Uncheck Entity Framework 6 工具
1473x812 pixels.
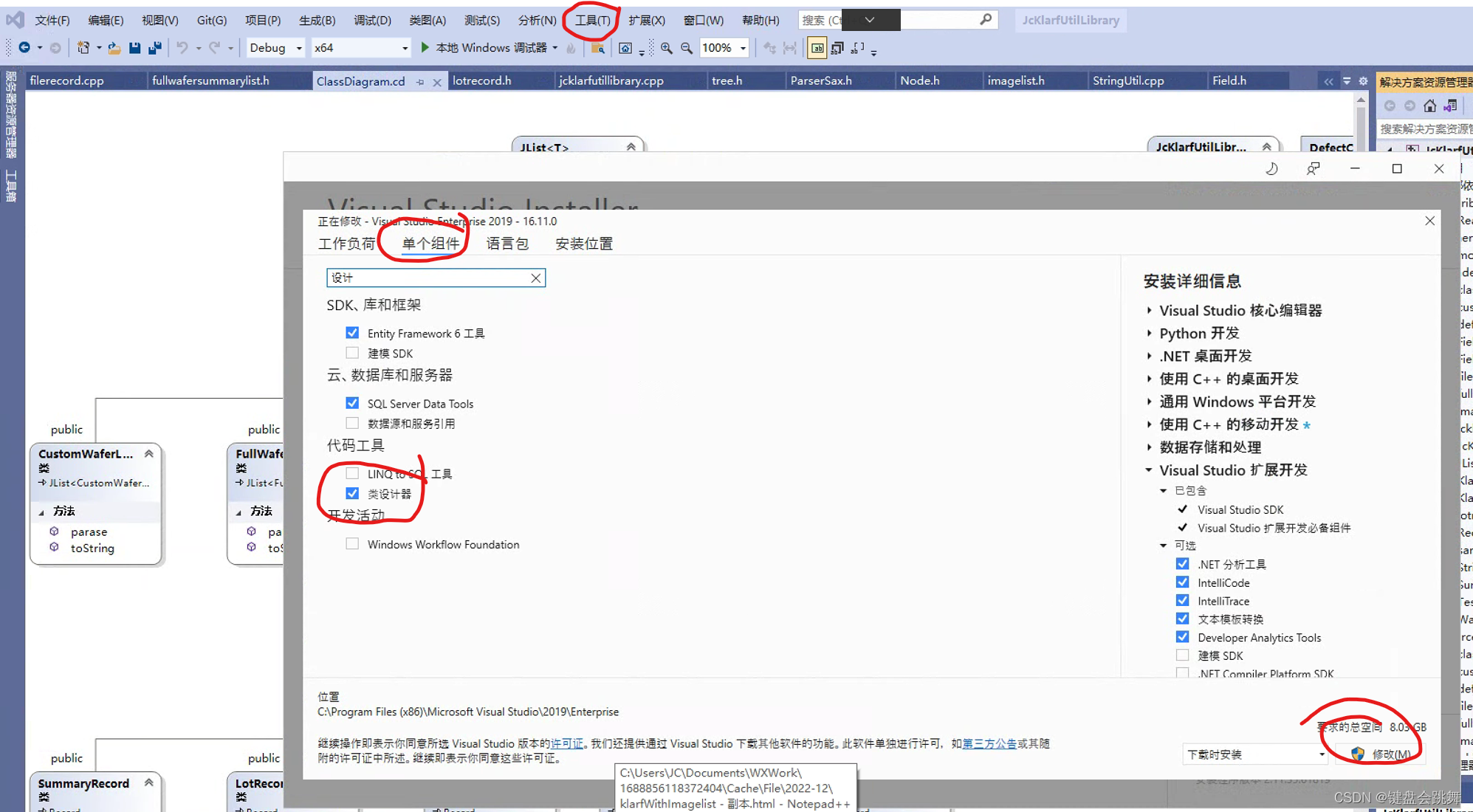point(352,333)
